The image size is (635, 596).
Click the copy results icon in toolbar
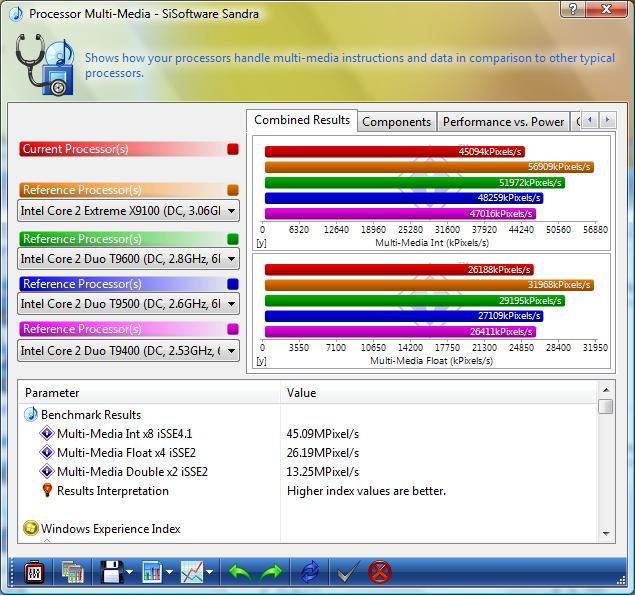72,572
